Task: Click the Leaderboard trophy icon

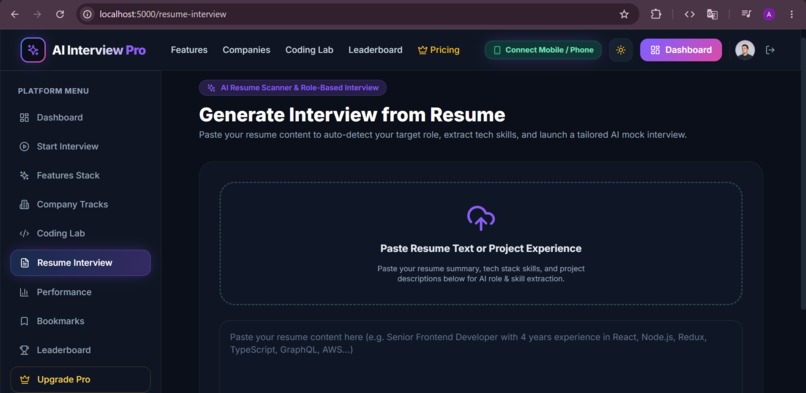Action: pyautogui.click(x=24, y=350)
